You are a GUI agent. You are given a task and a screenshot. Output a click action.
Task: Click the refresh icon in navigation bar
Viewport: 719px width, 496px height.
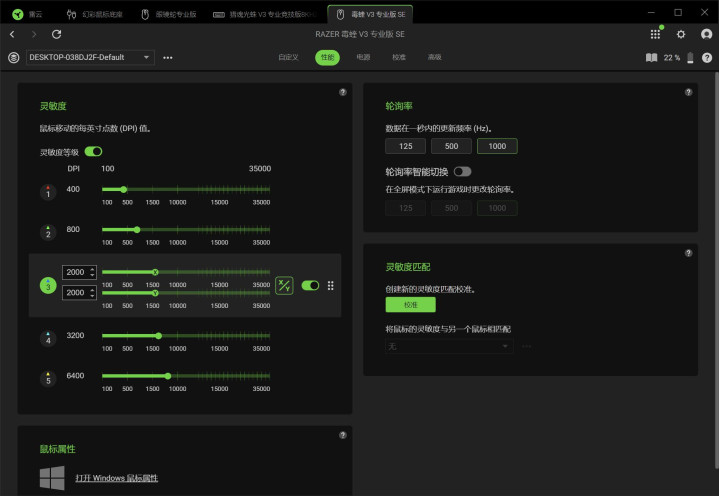pyautogui.click(x=56, y=34)
